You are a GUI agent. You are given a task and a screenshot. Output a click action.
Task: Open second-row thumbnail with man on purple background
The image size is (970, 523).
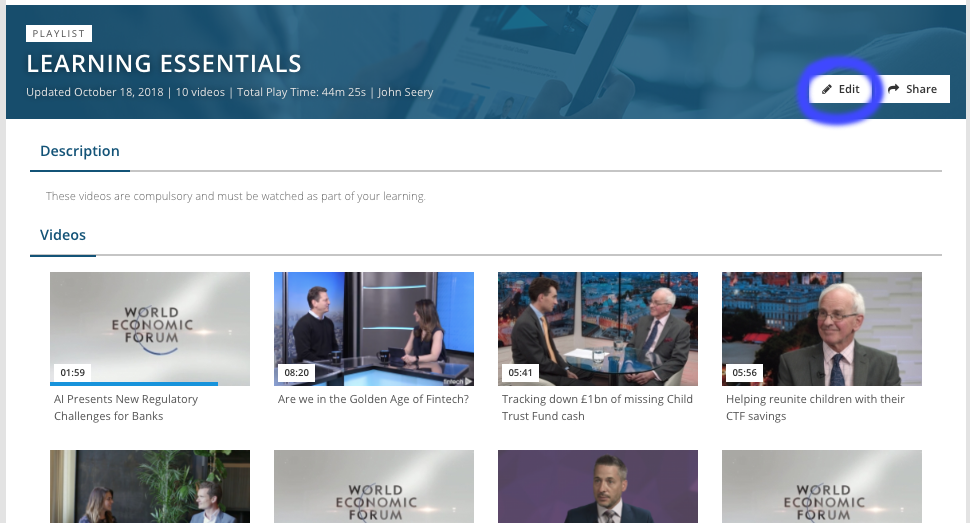[598, 486]
